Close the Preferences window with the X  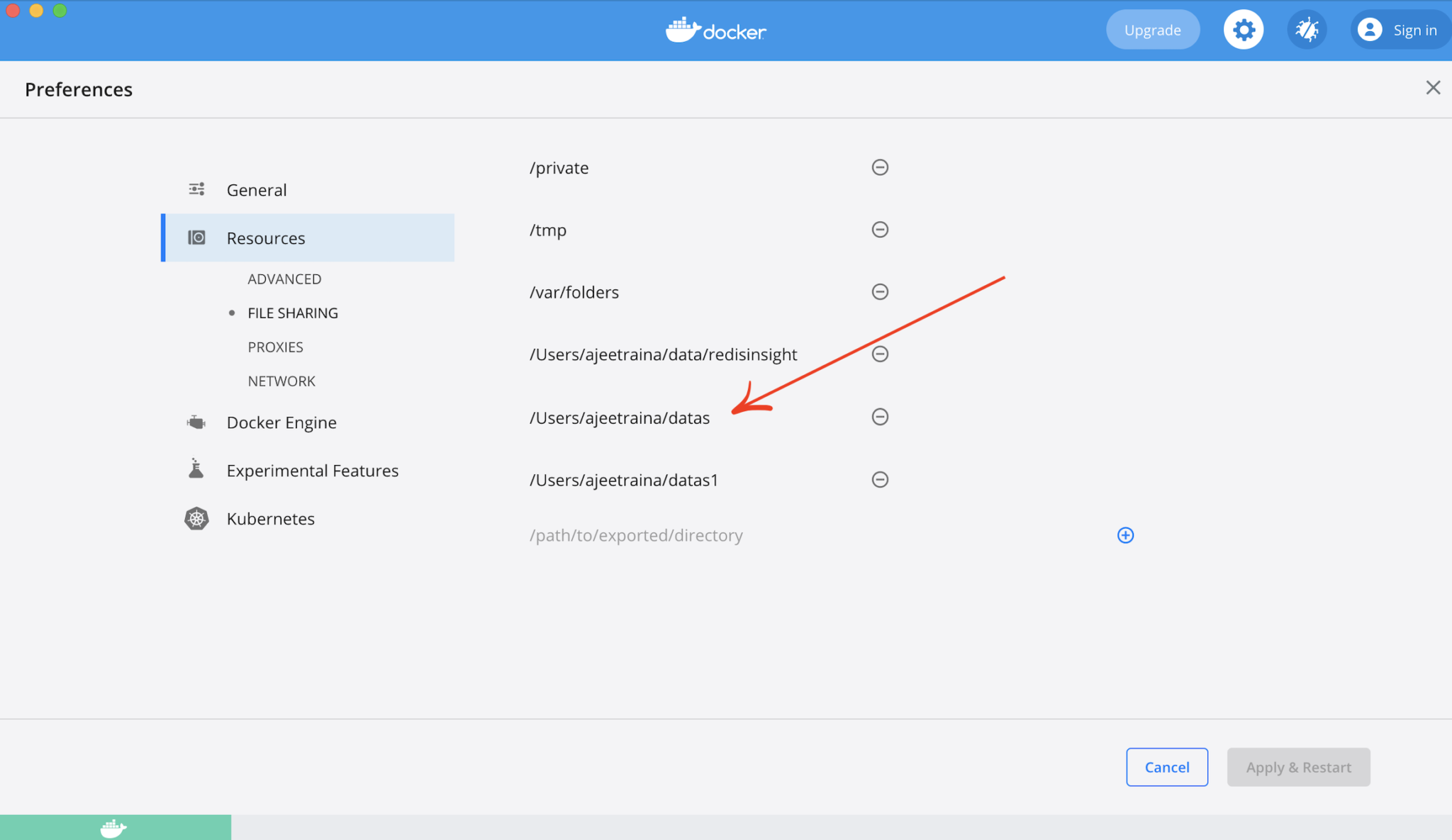pos(1434,87)
